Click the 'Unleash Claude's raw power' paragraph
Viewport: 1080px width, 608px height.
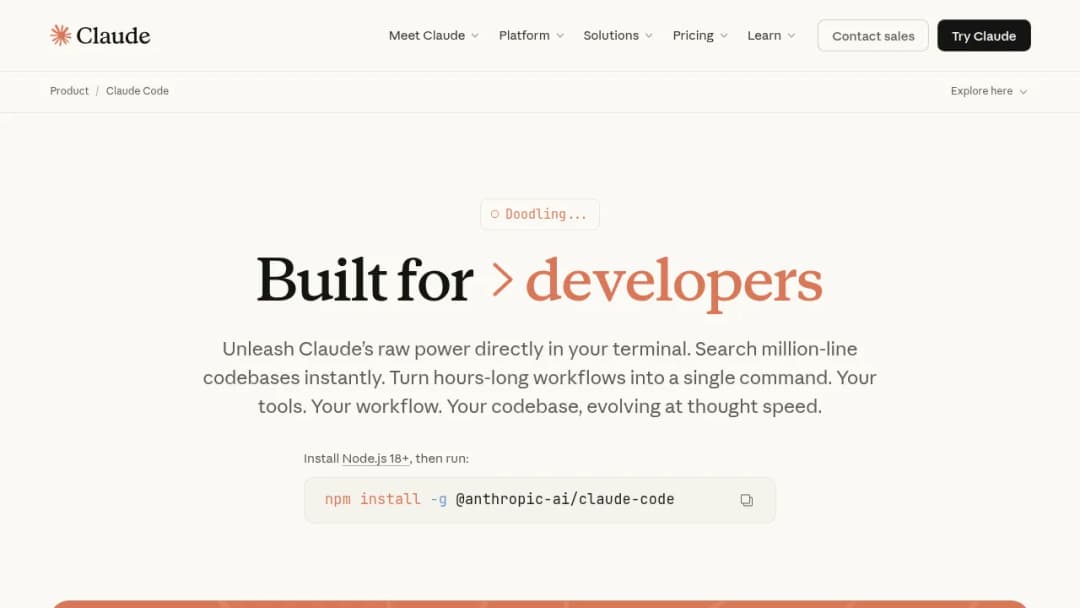point(540,377)
